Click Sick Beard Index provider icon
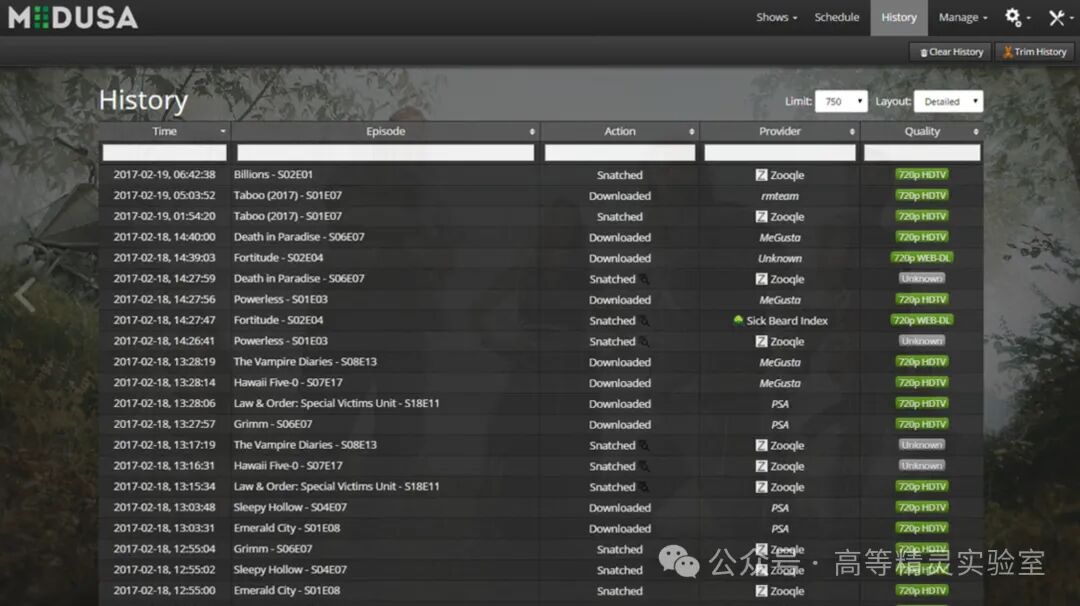 pos(738,320)
